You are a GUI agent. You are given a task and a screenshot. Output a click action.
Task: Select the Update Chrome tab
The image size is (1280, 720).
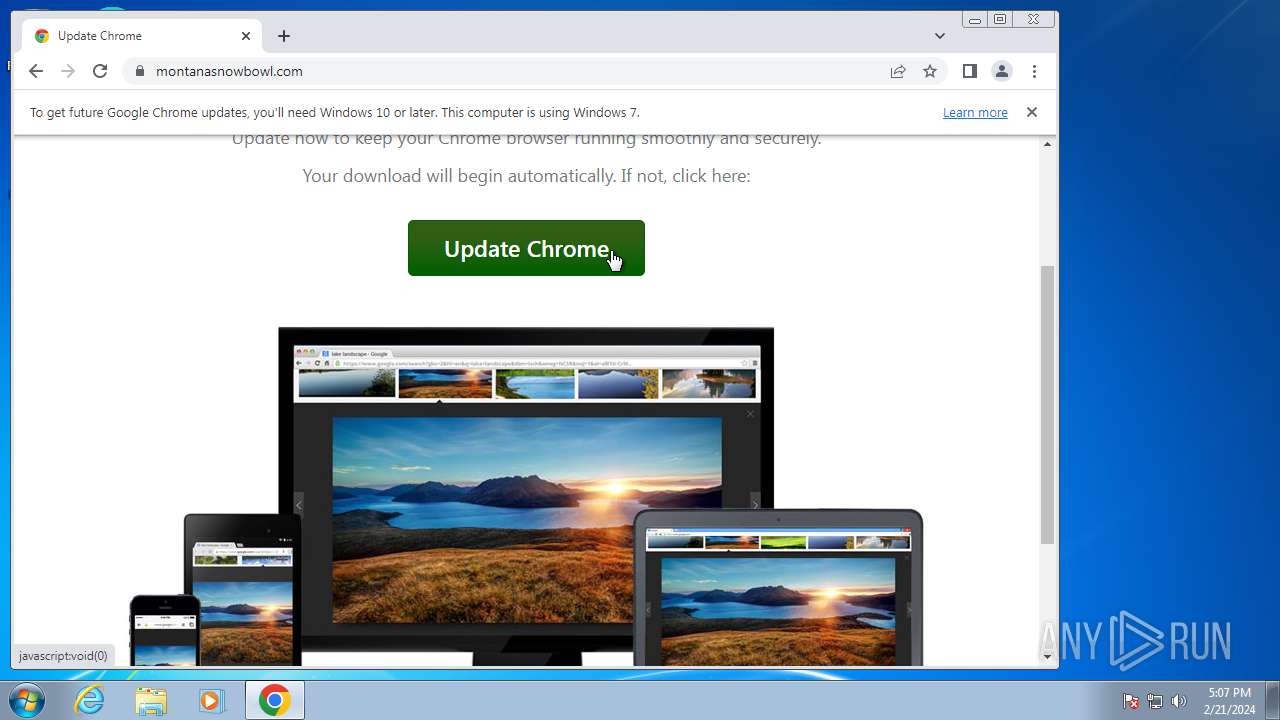point(143,36)
